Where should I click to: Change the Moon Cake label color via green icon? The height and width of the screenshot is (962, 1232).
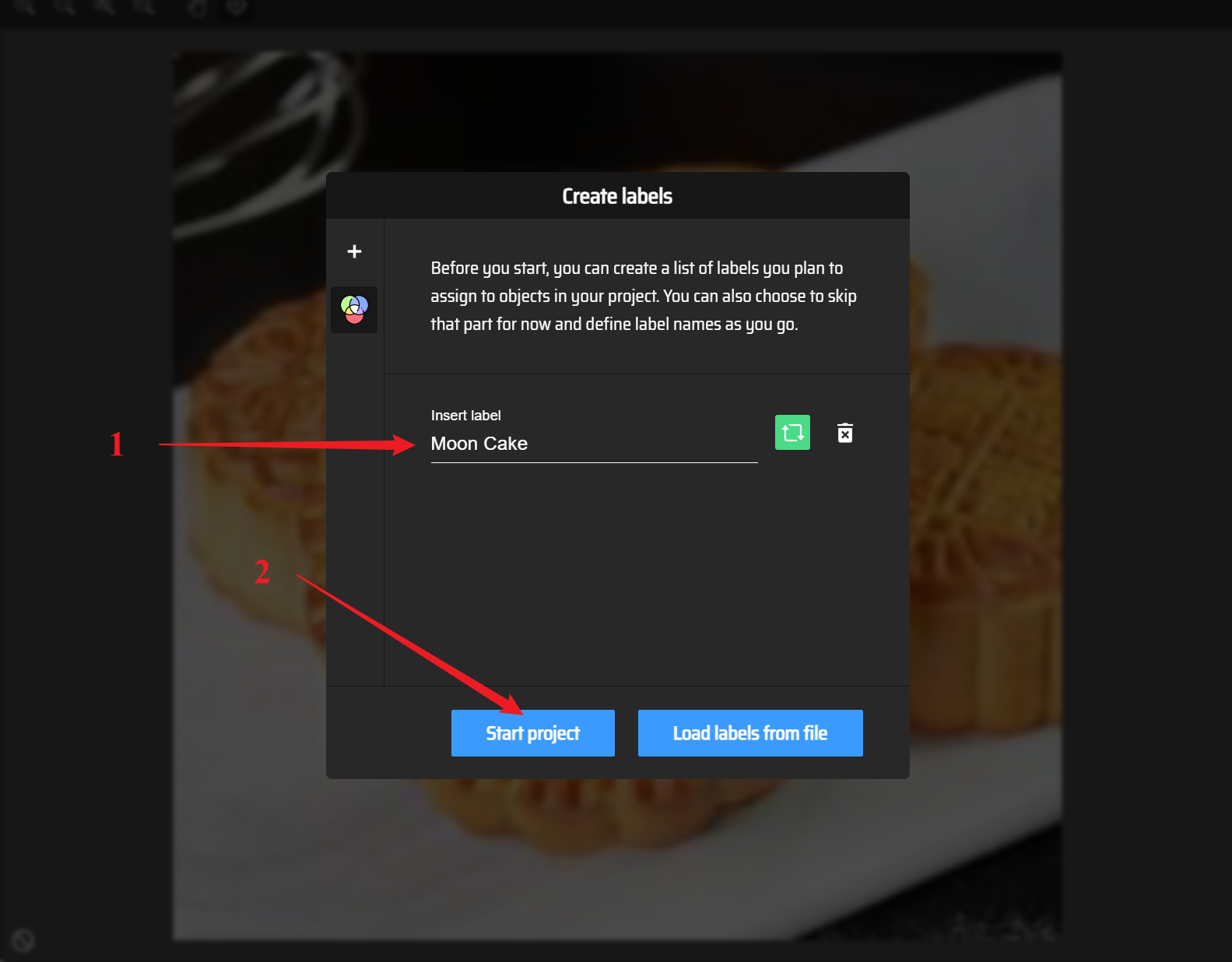(x=792, y=433)
